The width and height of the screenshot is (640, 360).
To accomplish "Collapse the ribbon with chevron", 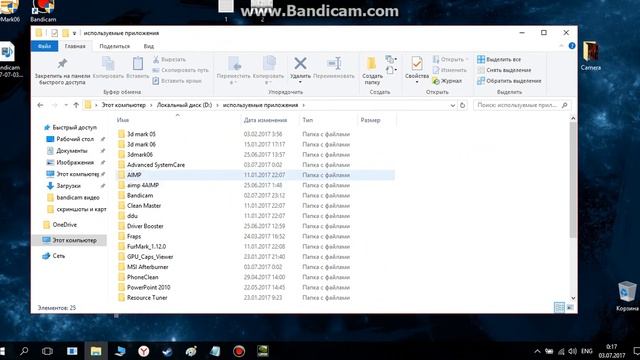I will tap(562, 46).
